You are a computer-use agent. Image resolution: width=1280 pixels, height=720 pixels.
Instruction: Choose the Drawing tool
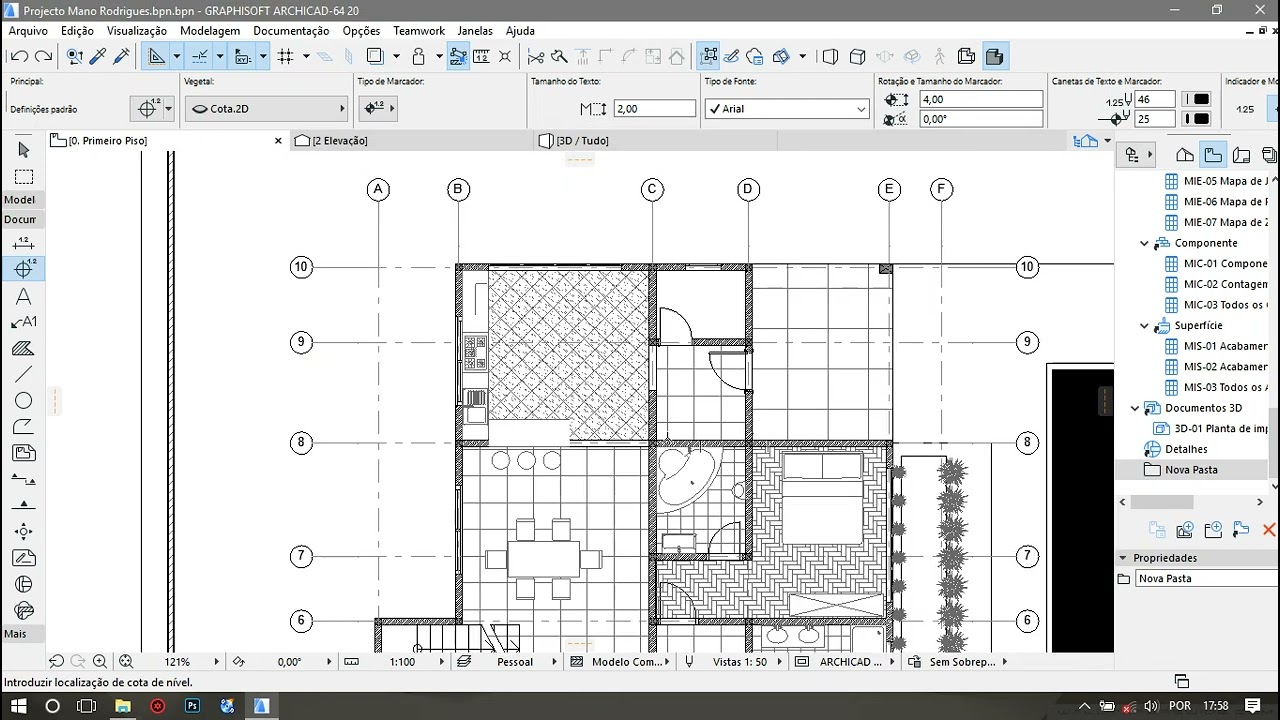click(x=24, y=453)
